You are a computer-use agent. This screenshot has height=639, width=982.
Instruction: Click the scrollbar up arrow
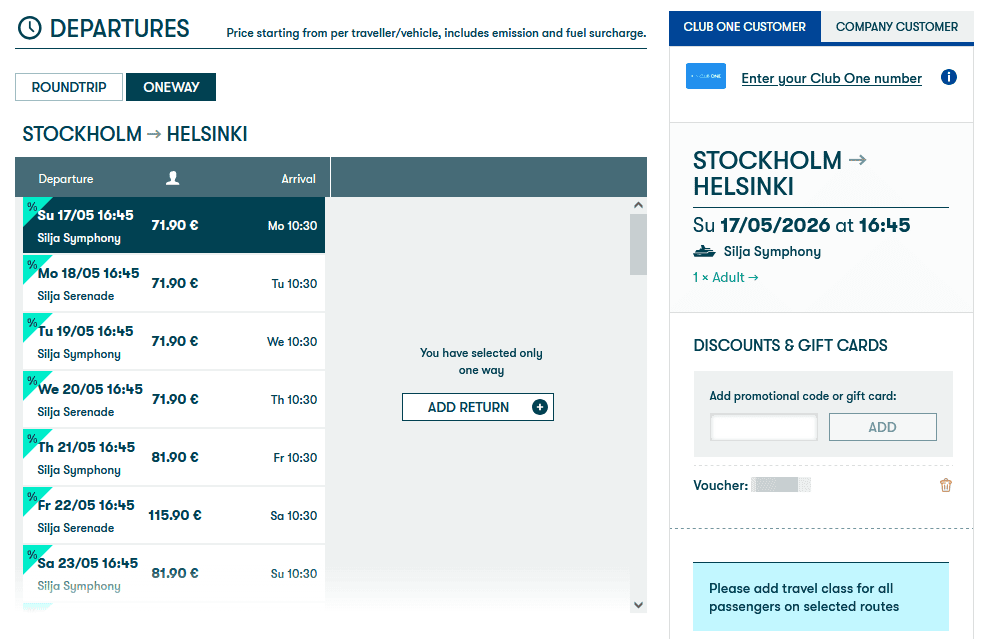click(x=637, y=203)
